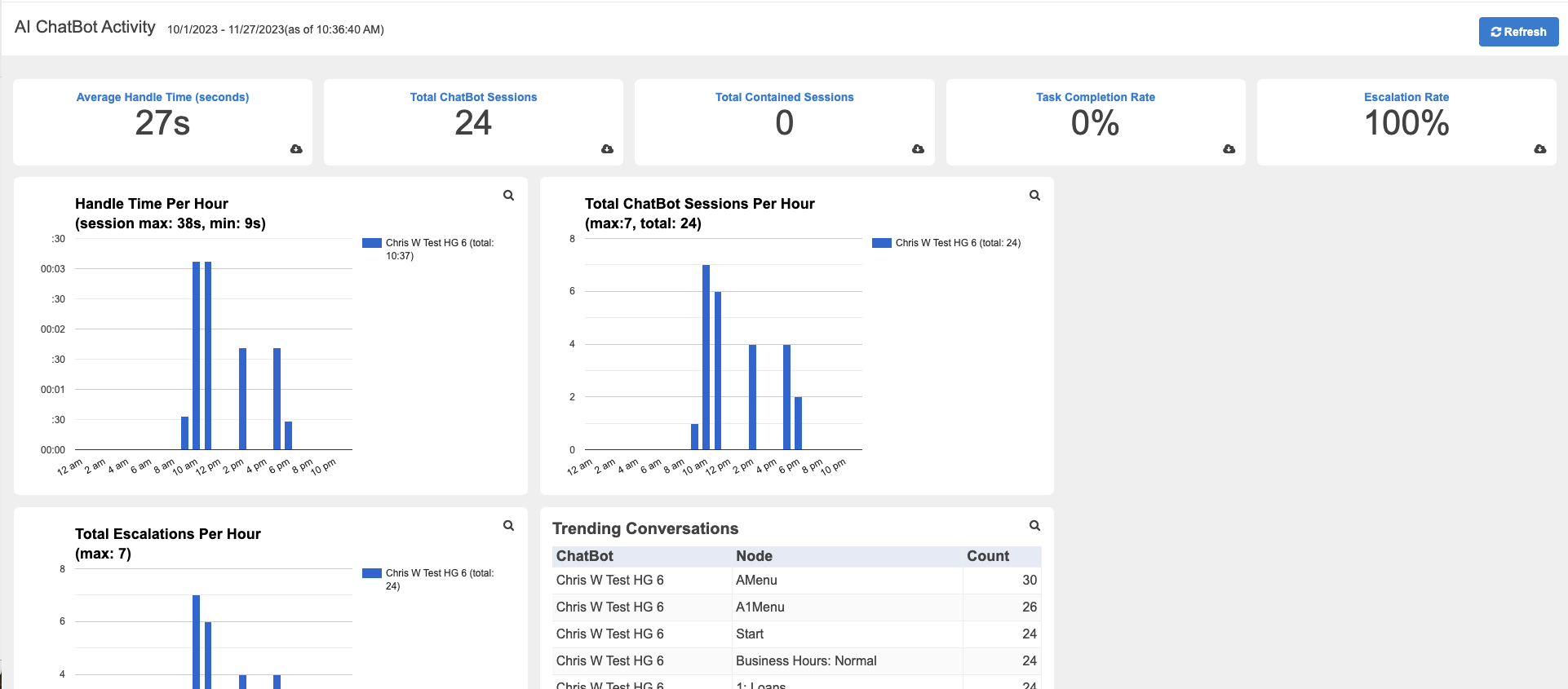Sort table by the Count column header
This screenshot has width=1568, height=689.
point(987,556)
